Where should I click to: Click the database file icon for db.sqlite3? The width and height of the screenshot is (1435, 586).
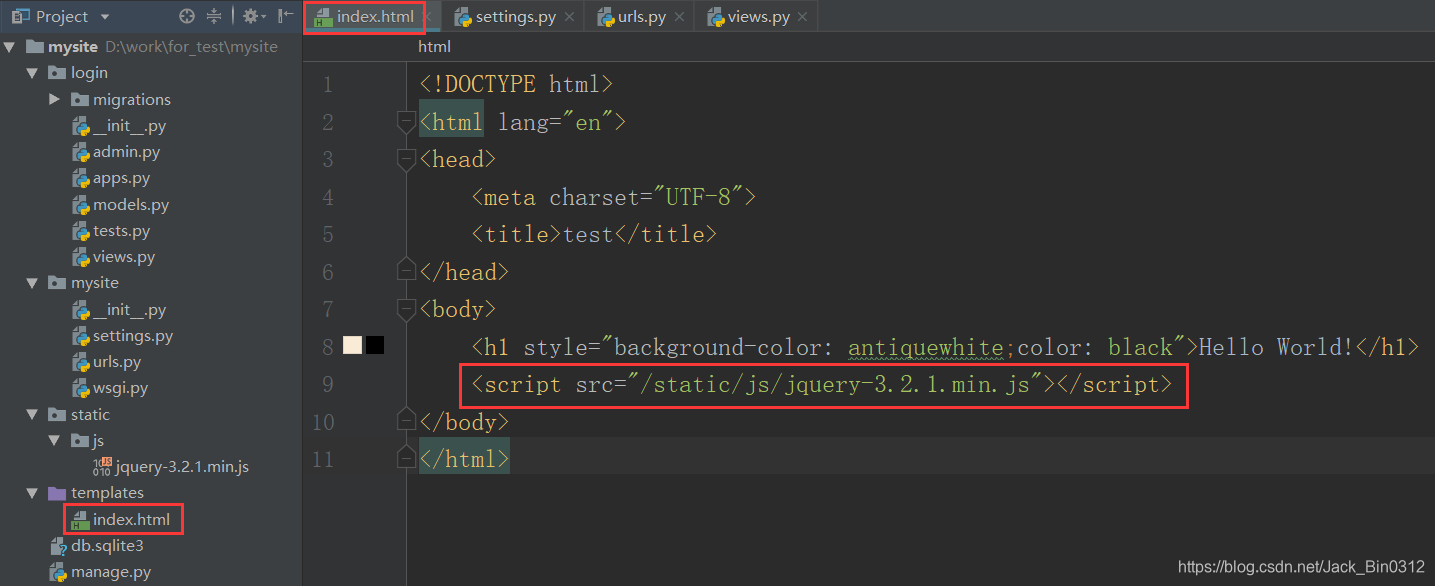click(x=58, y=546)
